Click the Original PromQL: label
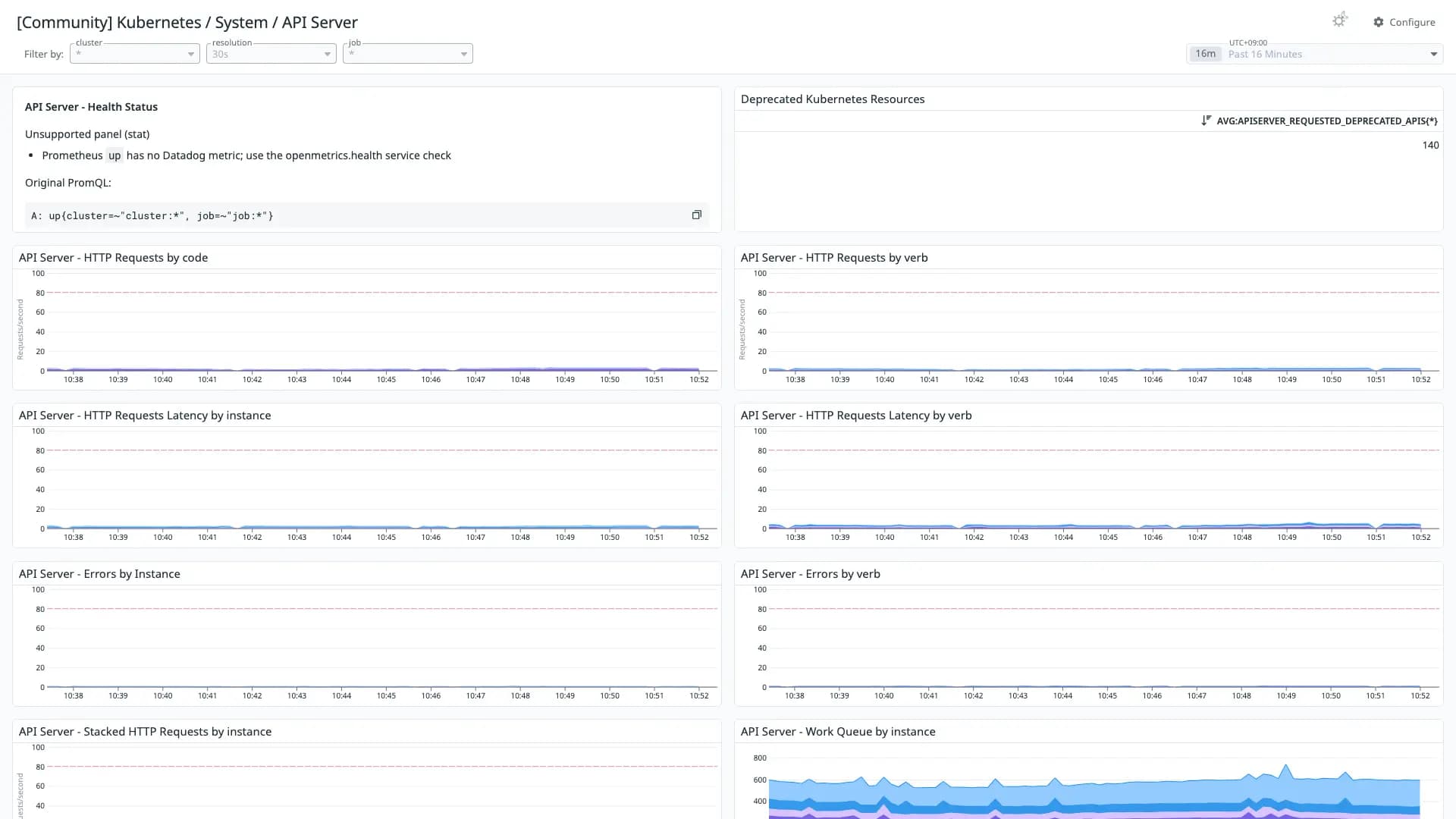1456x819 pixels. pos(68,183)
